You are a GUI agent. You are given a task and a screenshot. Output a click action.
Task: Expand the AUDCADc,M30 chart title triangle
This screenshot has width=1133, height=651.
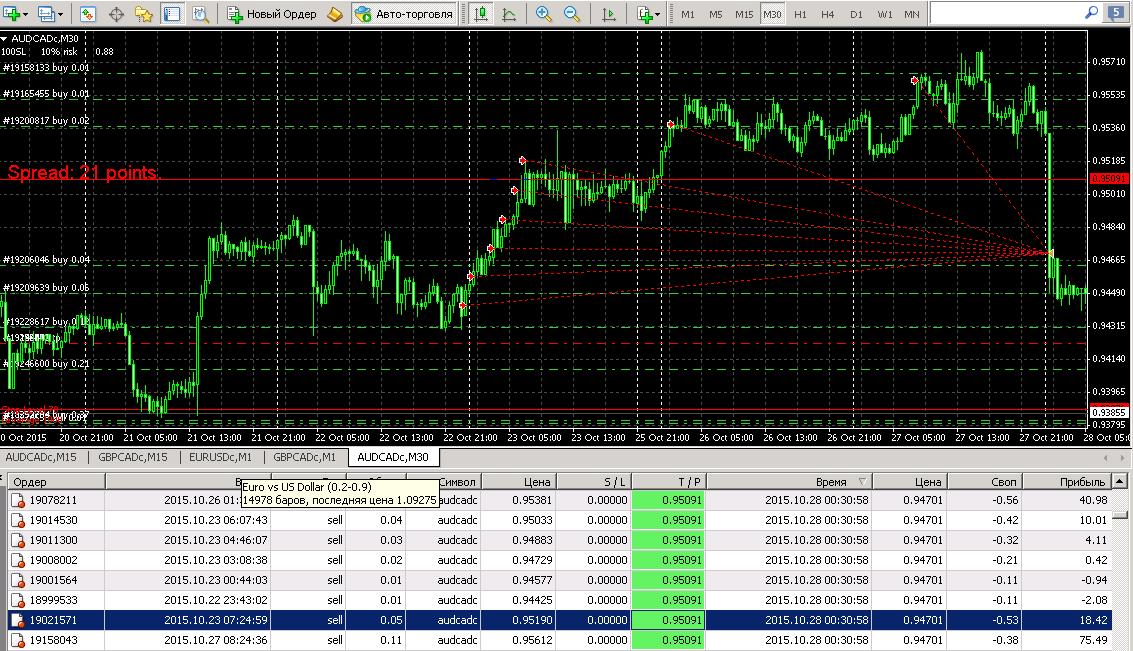click(x=4, y=38)
